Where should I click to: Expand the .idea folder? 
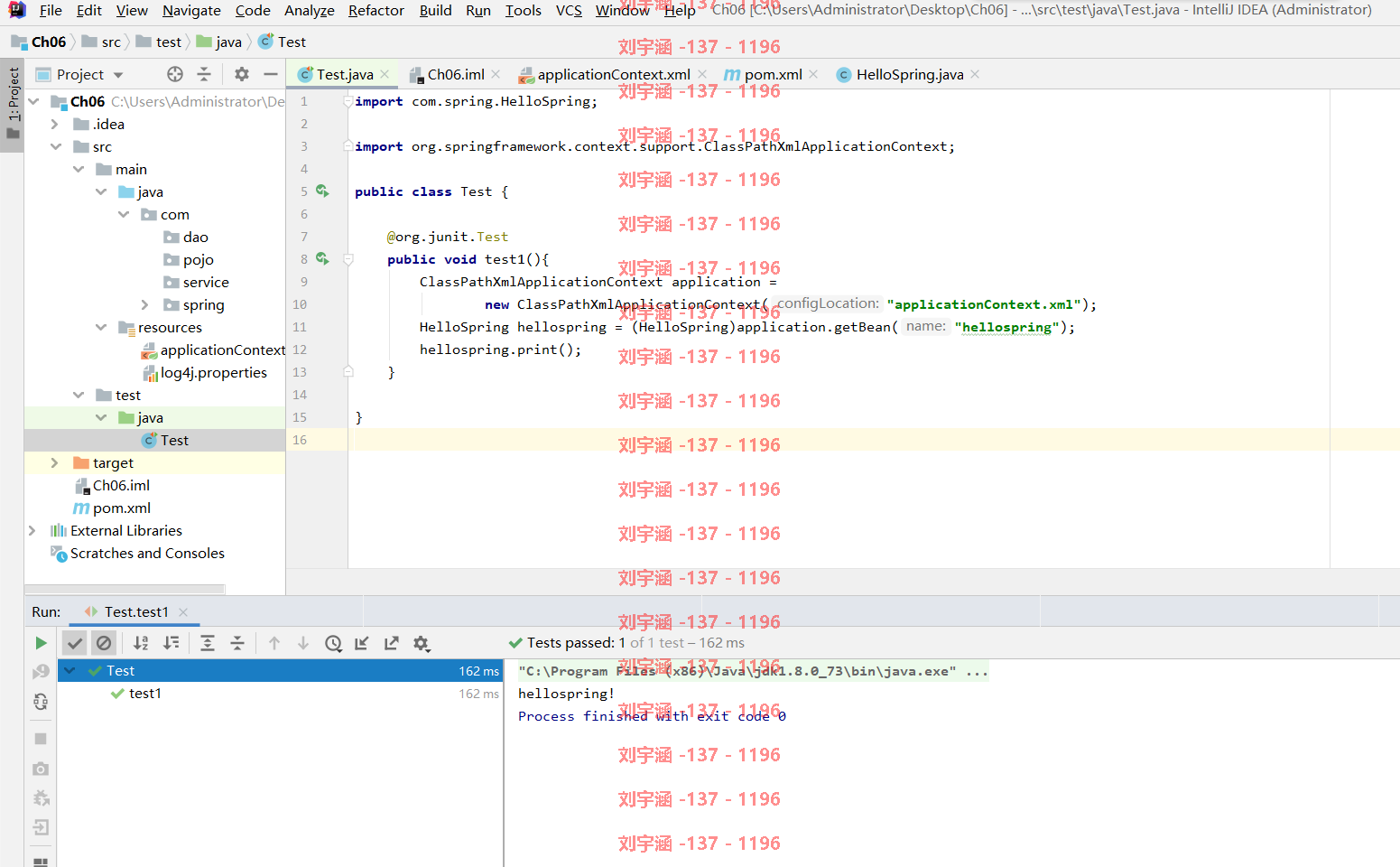point(55,124)
